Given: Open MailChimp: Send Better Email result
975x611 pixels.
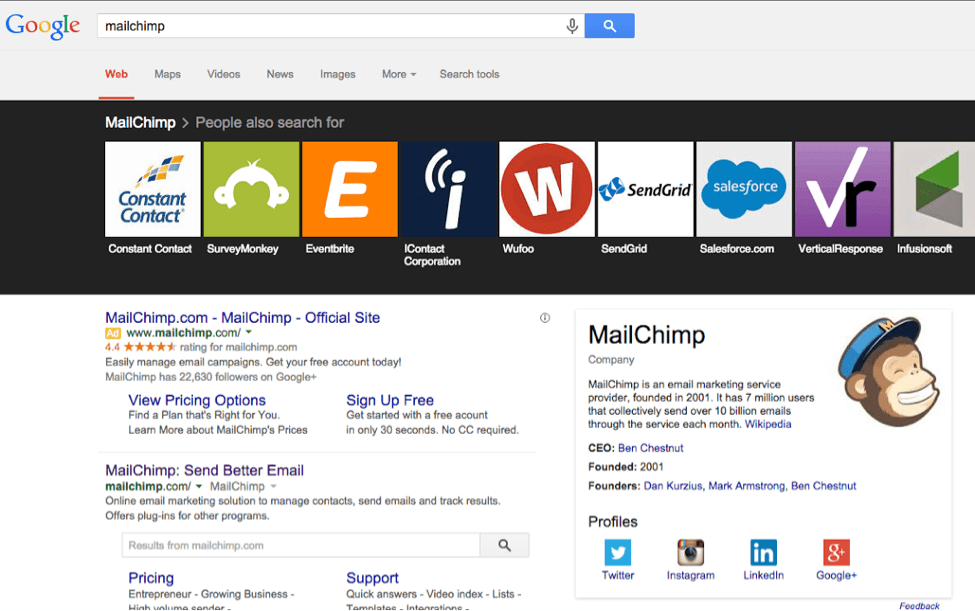Looking at the screenshot, I should tap(205, 471).
